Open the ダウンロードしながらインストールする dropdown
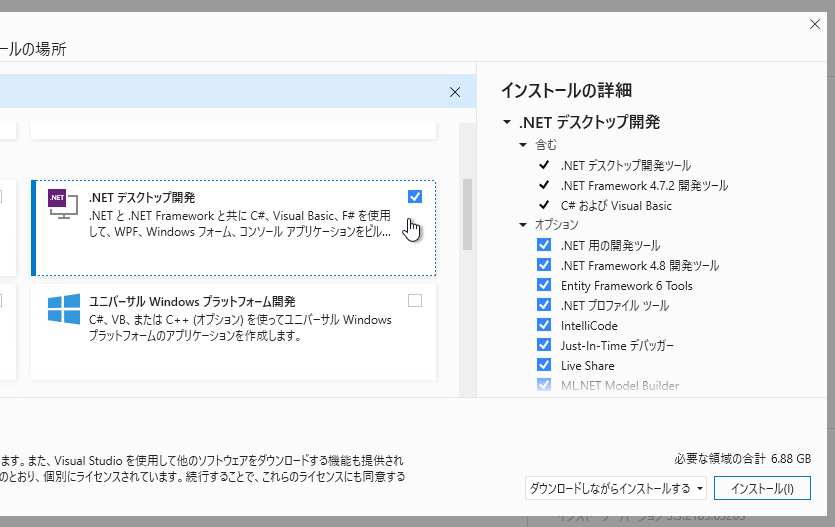Image resolution: width=835 pixels, height=527 pixels. click(616, 488)
